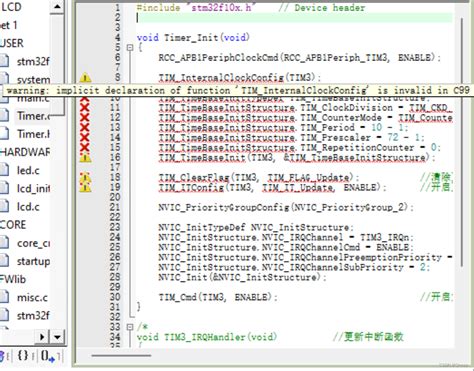Image resolution: width=474 pixels, height=371 pixels.
Task: Click the warning icon on line 19
Action: pos(85,187)
